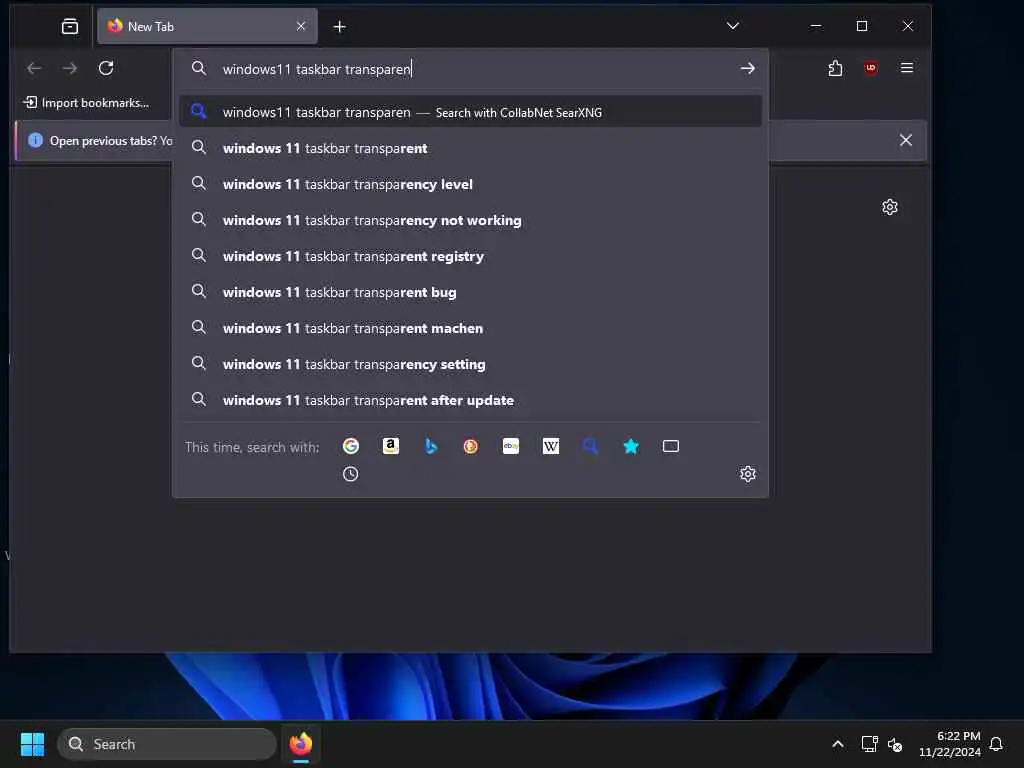Open the uBlock Origin extension icon
Screen dimensions: 1024x768
pos(871,68)
